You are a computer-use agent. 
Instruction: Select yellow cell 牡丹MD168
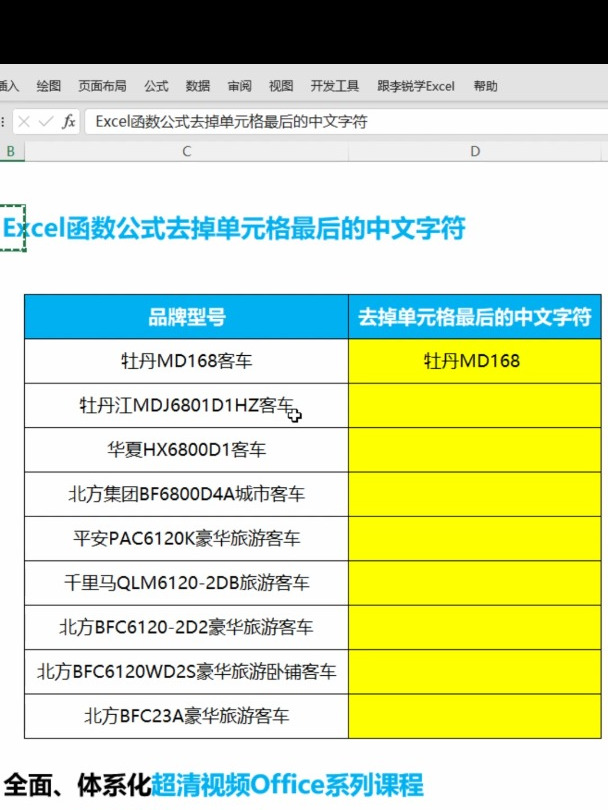tap(475, 361)
